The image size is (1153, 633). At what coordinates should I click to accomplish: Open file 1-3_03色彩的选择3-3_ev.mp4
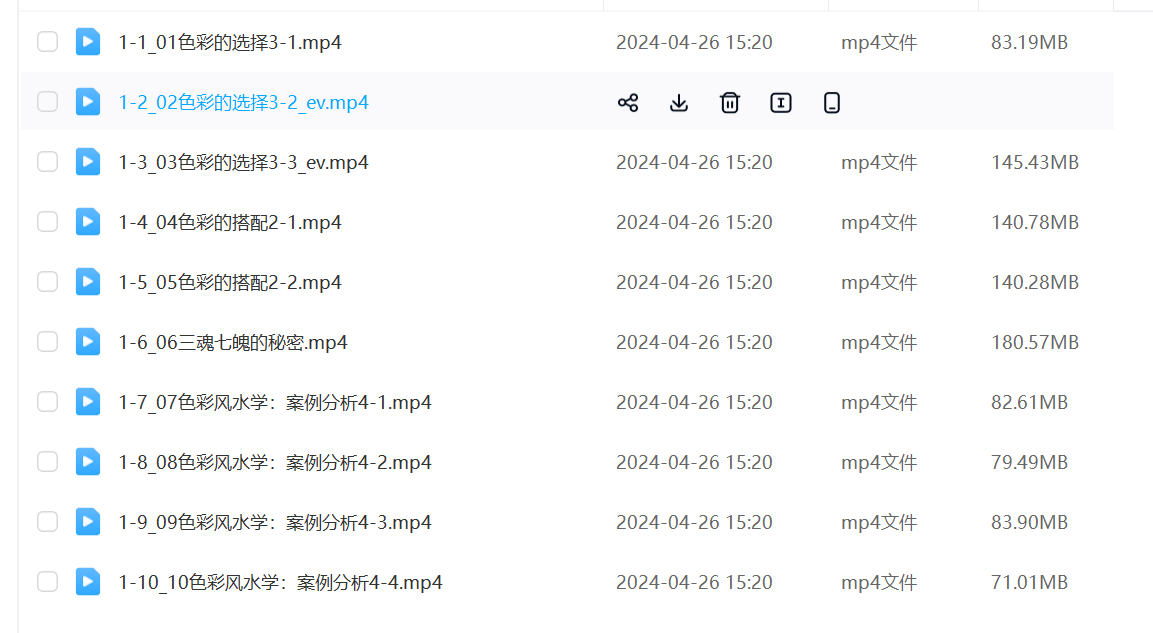click(243, 162)
